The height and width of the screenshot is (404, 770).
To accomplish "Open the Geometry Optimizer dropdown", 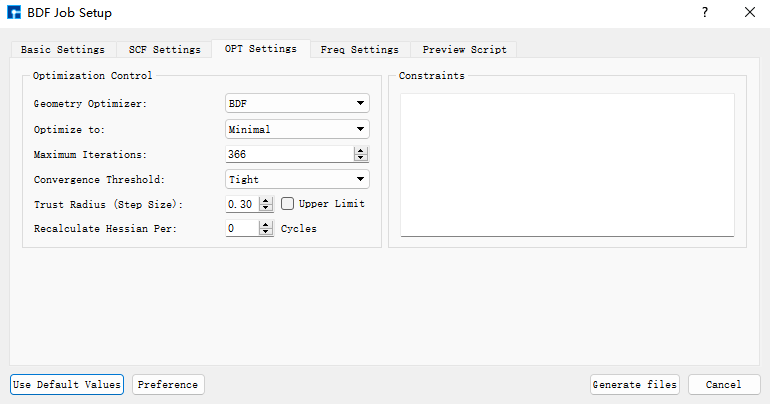I will pos(297,104).
